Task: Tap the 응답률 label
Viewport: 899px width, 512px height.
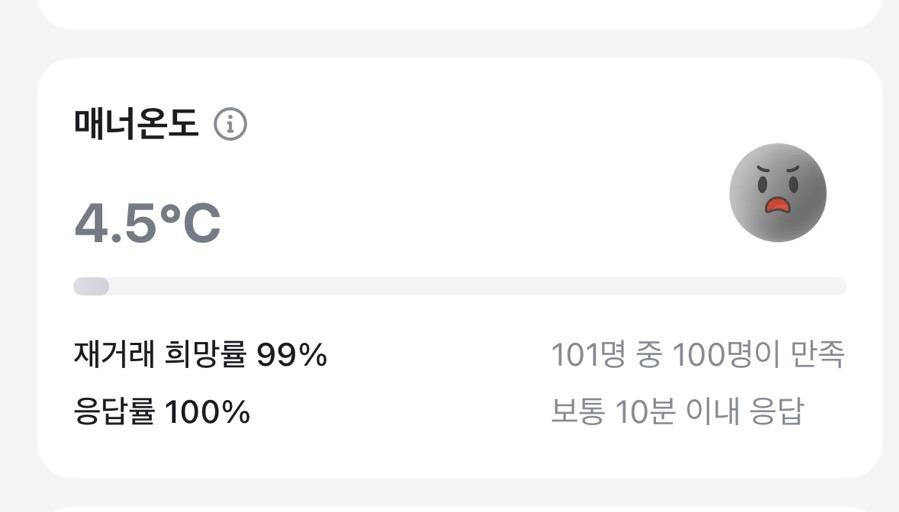Action: pos(115,412)
